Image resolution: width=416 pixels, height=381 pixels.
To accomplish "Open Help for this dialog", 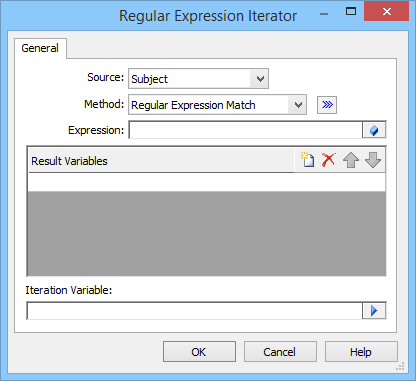I will pyautogui.click(x=361, y=352).
